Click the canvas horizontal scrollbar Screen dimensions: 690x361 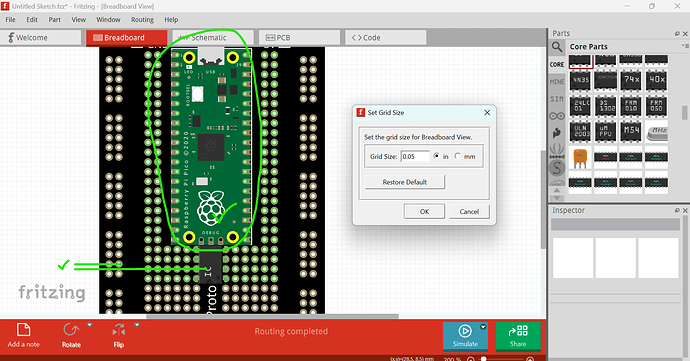coord(272,316)
